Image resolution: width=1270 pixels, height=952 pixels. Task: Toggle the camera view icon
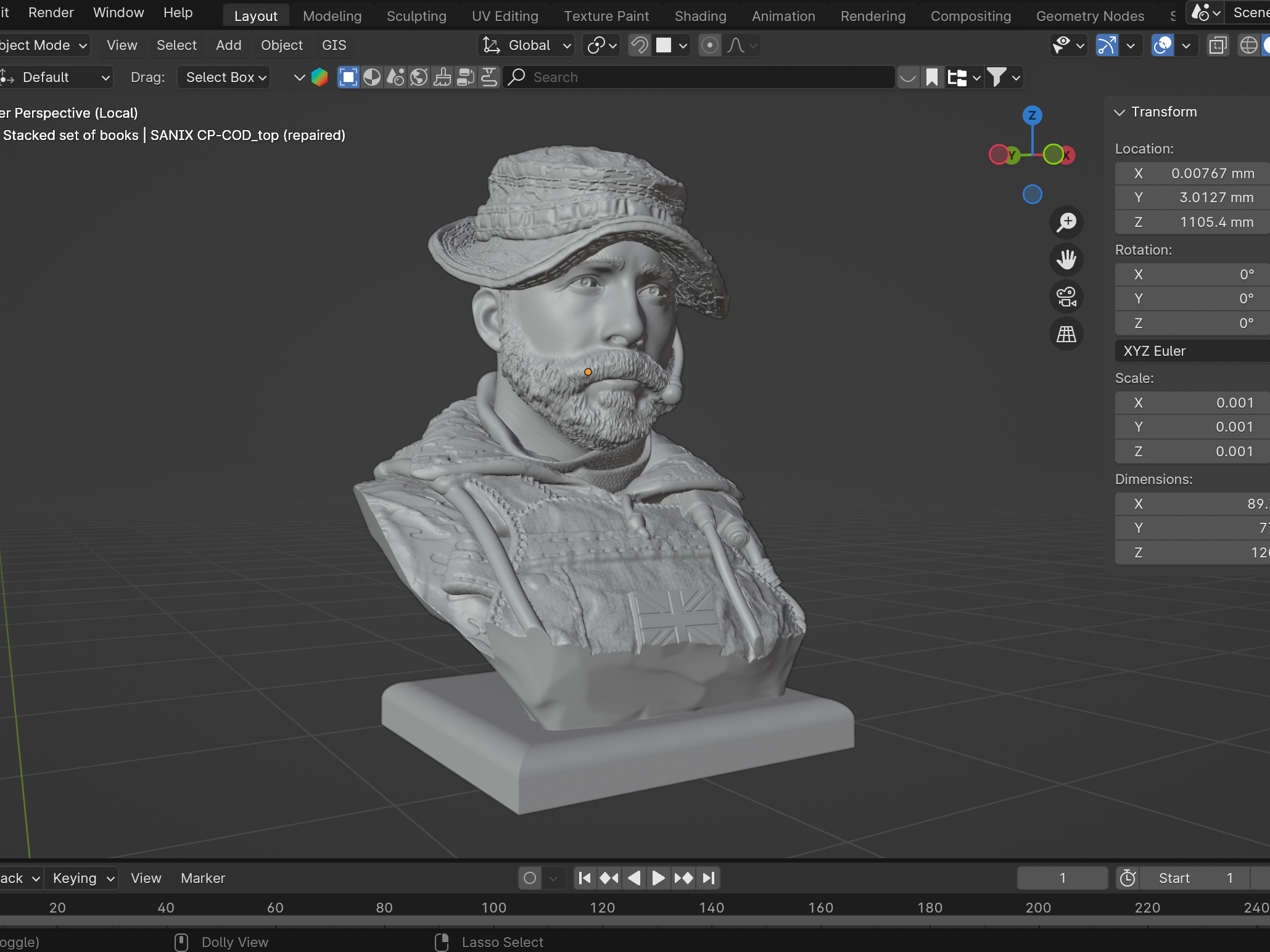[x=1066, y=297]
